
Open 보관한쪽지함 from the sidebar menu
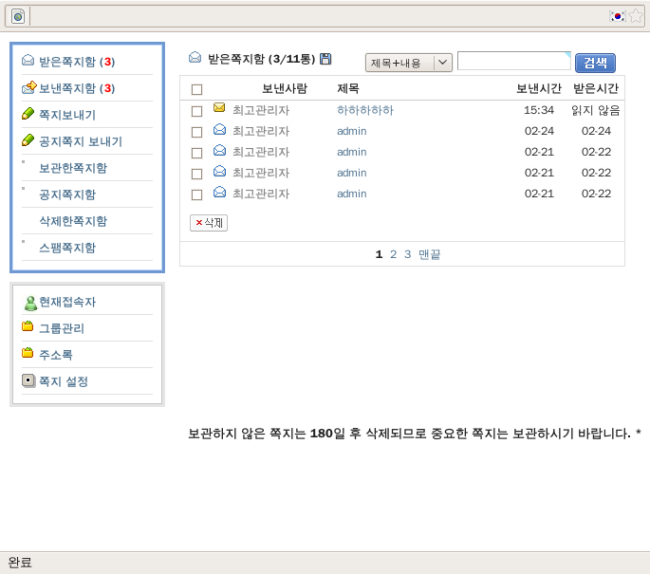click(73, 168)
